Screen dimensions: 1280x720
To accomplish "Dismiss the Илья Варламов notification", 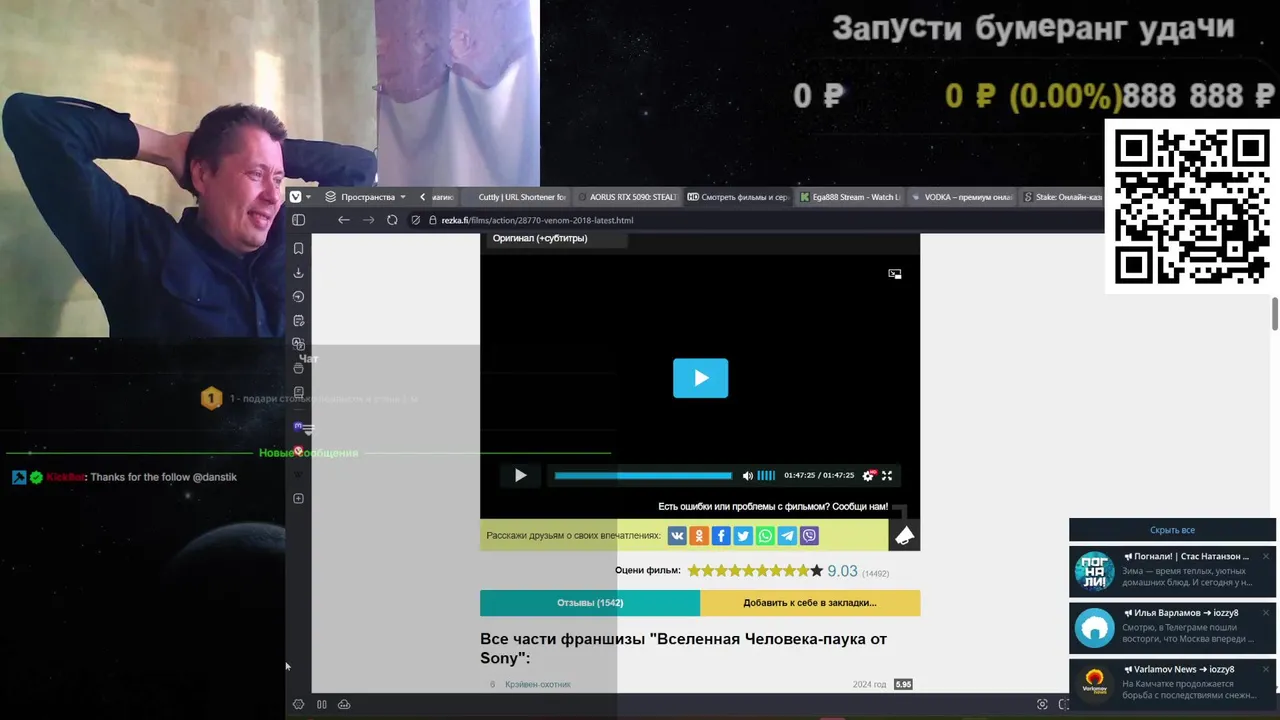I will (x=1265, y=613).
